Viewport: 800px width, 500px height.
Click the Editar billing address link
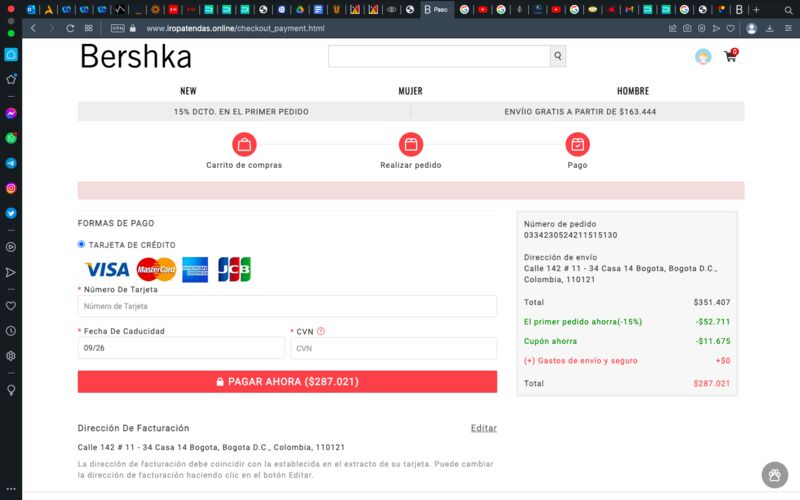[484, 428]
